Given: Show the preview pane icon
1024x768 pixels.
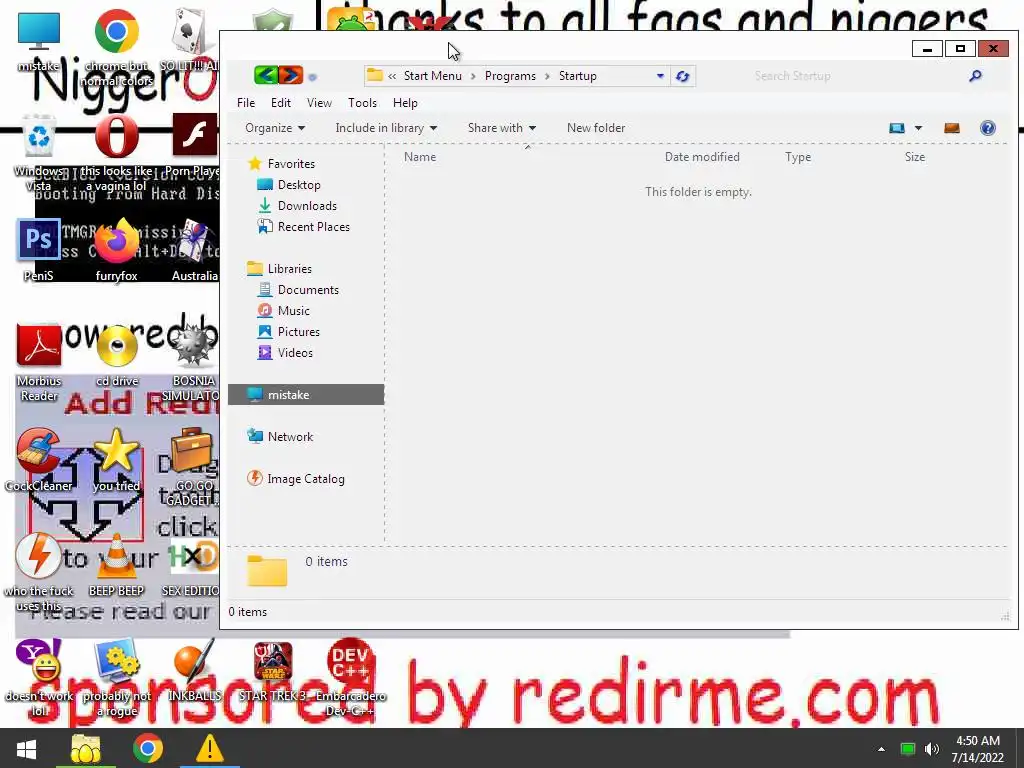Looking at the screenshot, I should point(952,128).
